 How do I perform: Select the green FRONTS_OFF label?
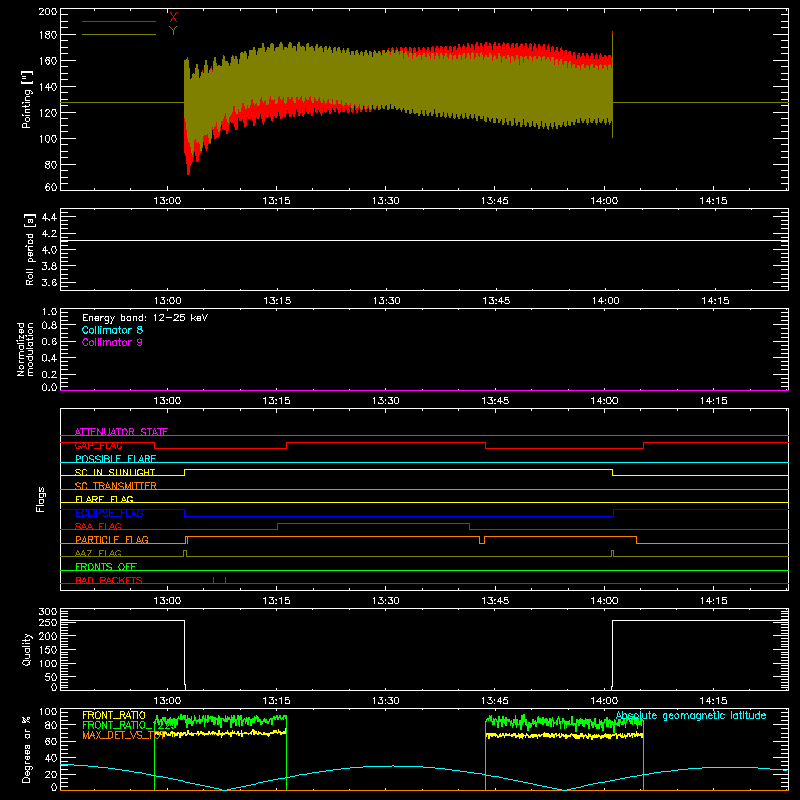point(106,566)
